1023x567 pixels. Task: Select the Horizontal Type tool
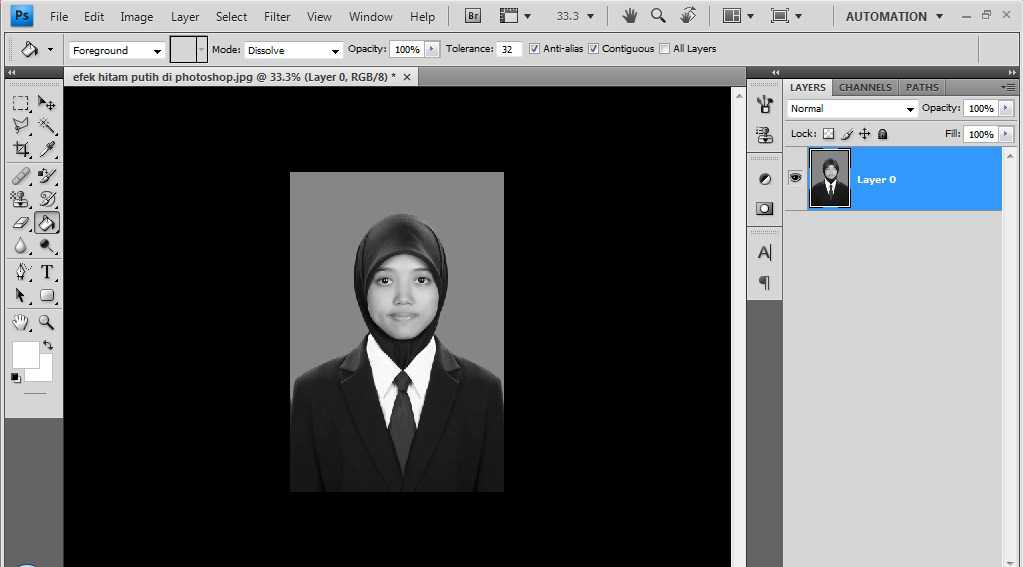pos(47,272)
